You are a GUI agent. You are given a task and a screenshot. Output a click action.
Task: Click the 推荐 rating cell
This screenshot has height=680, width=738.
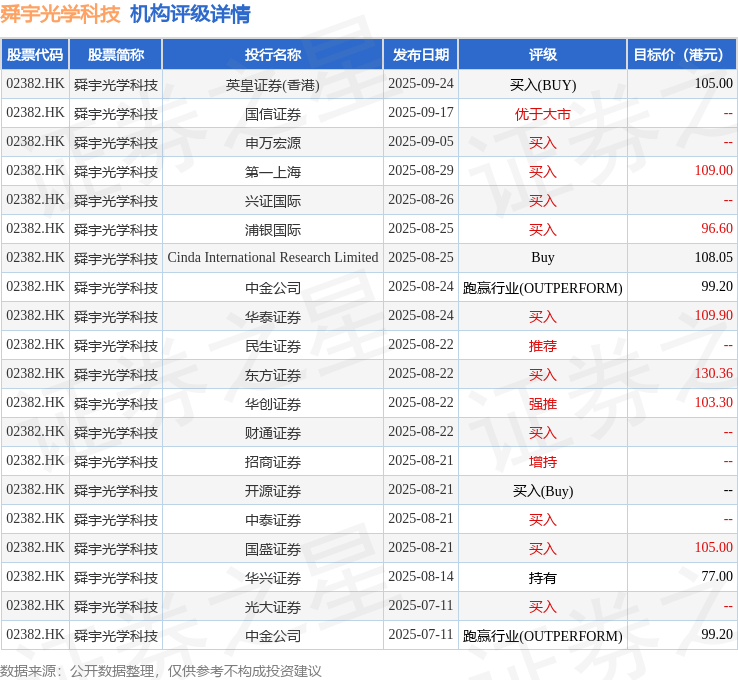click(543, 346)
